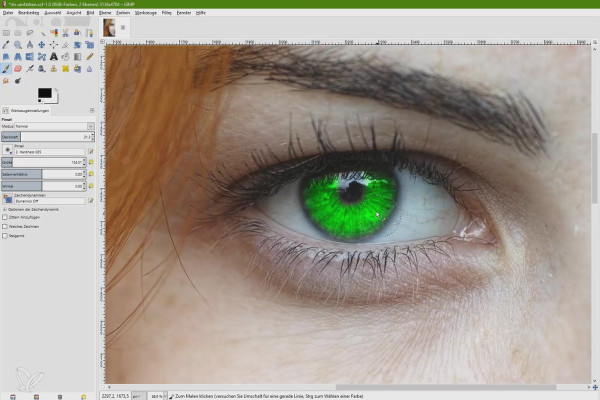600x400 pixels.
Task: Select the Cage Transform tool
Action: [42, 57]
